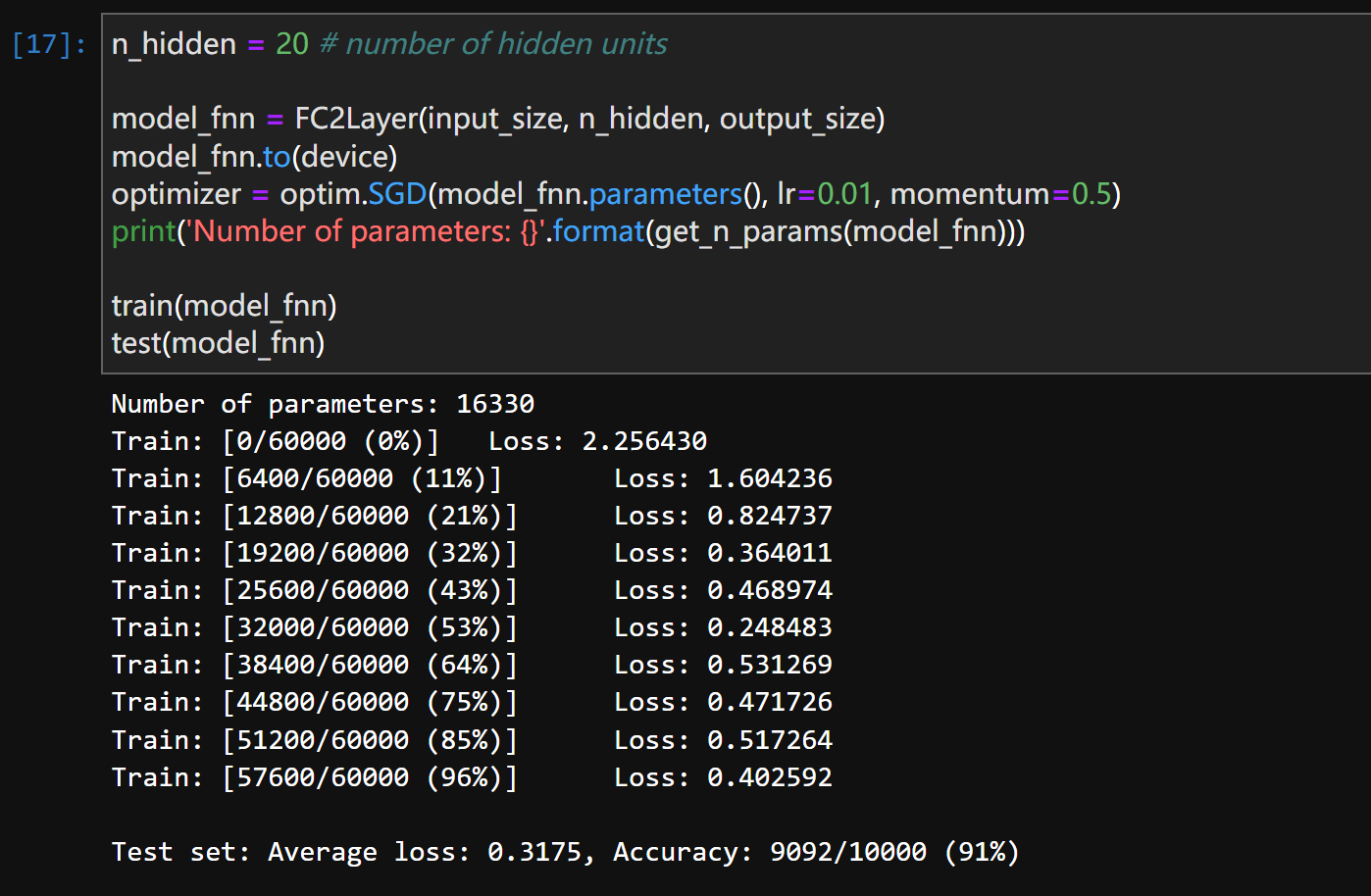Image resolution: width=1371 pixels, height=896 pixels.
Task: Click the Loss: 0.248483 value
Action: click(723, 627)
